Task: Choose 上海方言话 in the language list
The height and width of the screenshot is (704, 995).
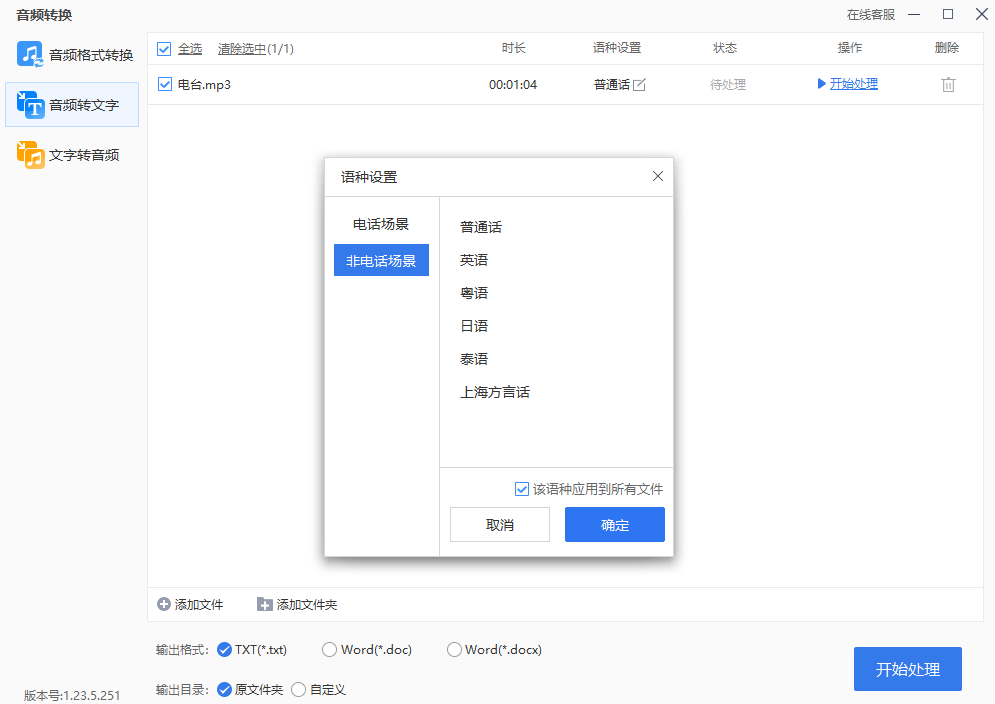Action: 495,392
